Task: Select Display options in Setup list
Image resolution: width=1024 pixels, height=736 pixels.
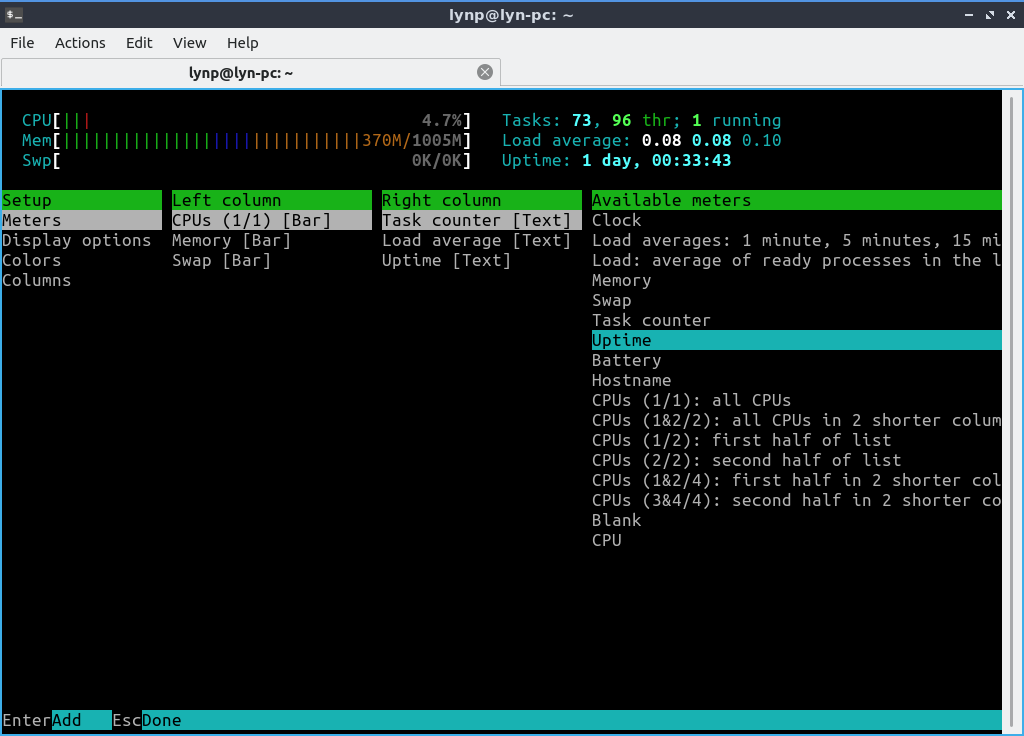Action: coord(77,240)
